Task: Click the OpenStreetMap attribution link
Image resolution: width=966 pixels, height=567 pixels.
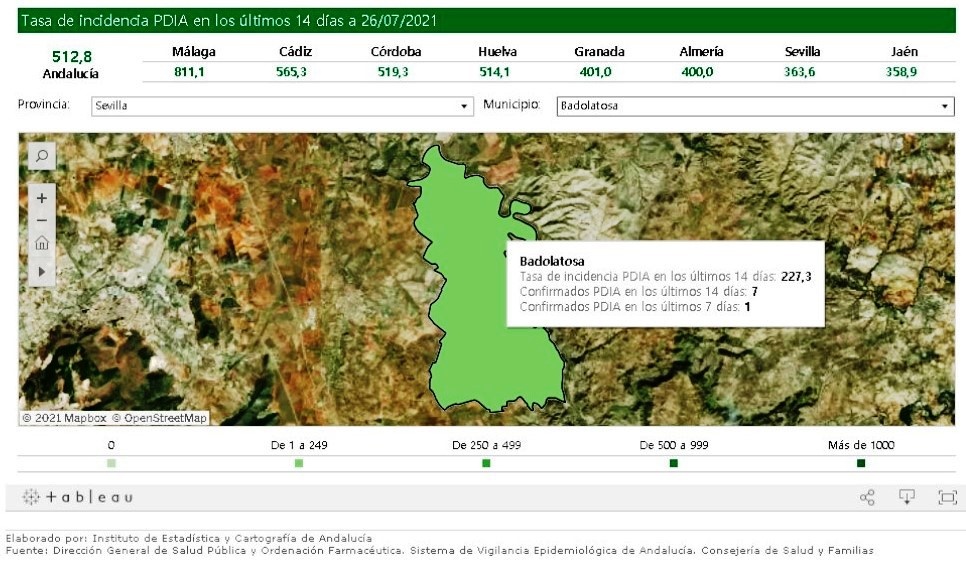Action: tap(160, 418)
